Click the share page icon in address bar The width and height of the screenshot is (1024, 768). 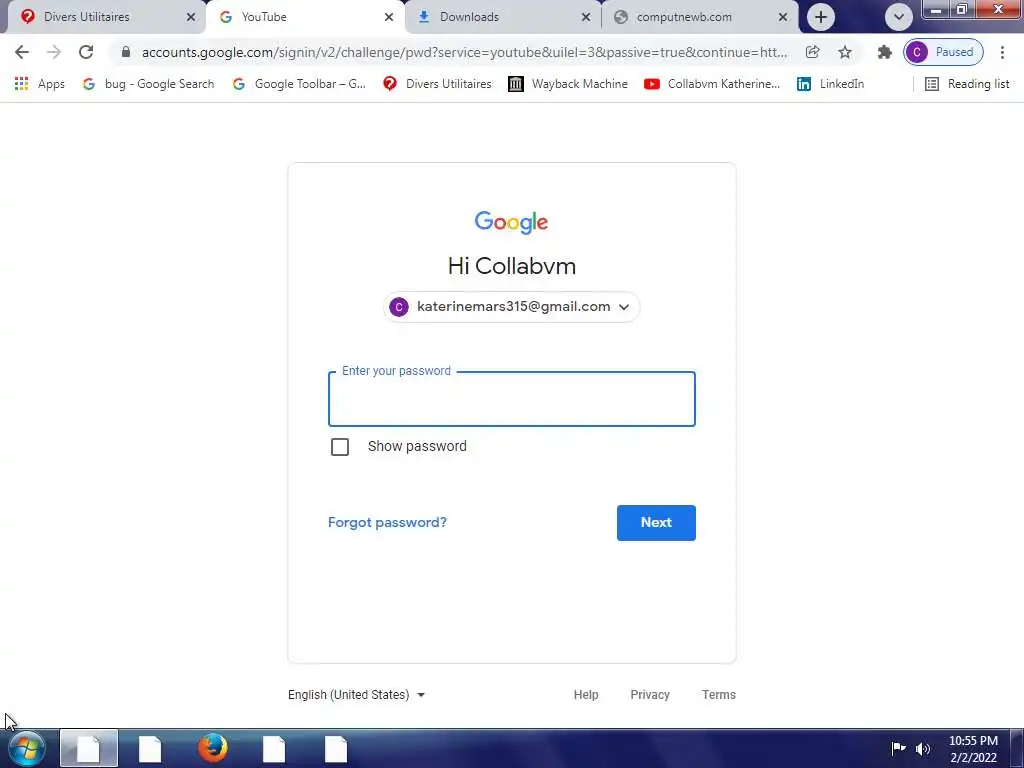point(812,52)
